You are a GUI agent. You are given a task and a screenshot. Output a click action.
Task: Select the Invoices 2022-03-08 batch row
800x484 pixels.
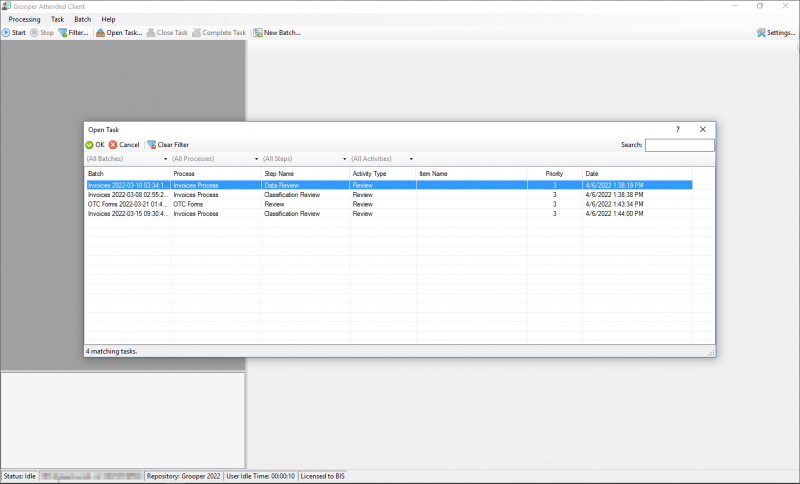coord(389,195)
